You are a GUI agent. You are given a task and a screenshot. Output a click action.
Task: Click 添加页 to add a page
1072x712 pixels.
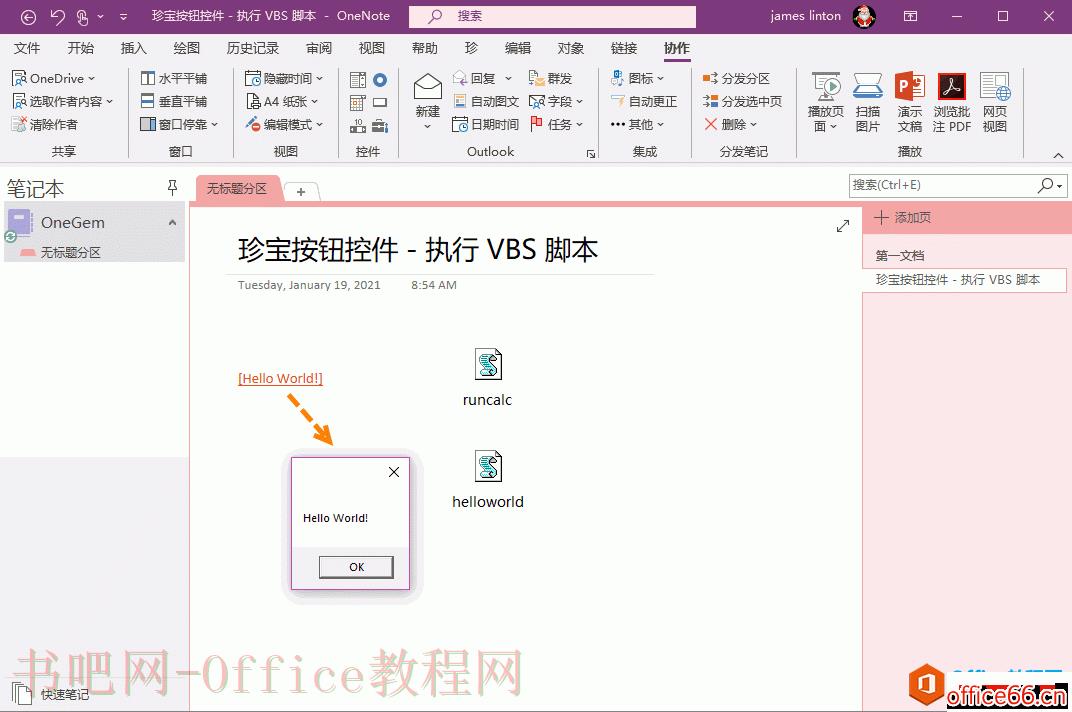(902, 217)
